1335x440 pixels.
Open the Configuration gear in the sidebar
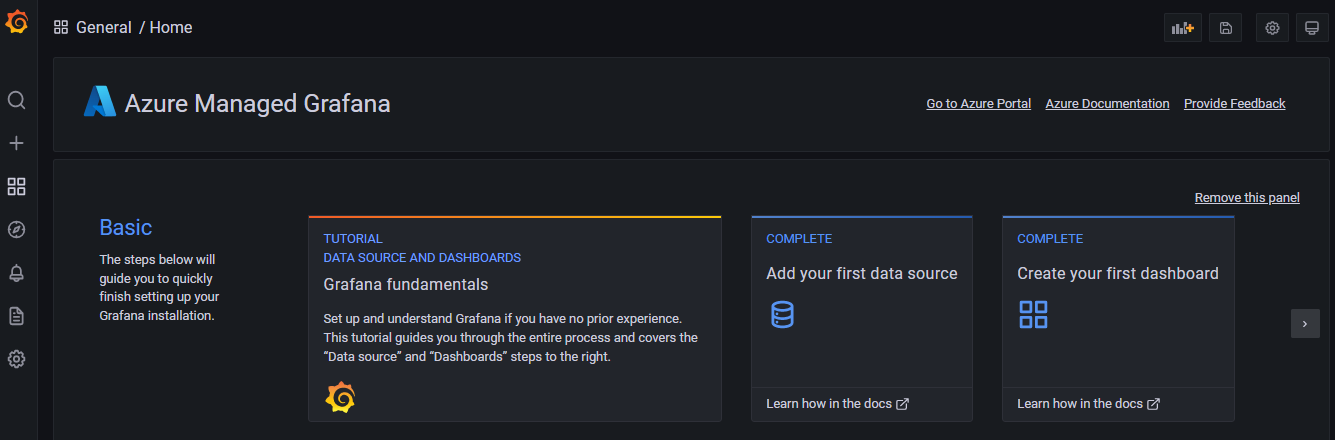pyautogui.click(x=16, y=359)
